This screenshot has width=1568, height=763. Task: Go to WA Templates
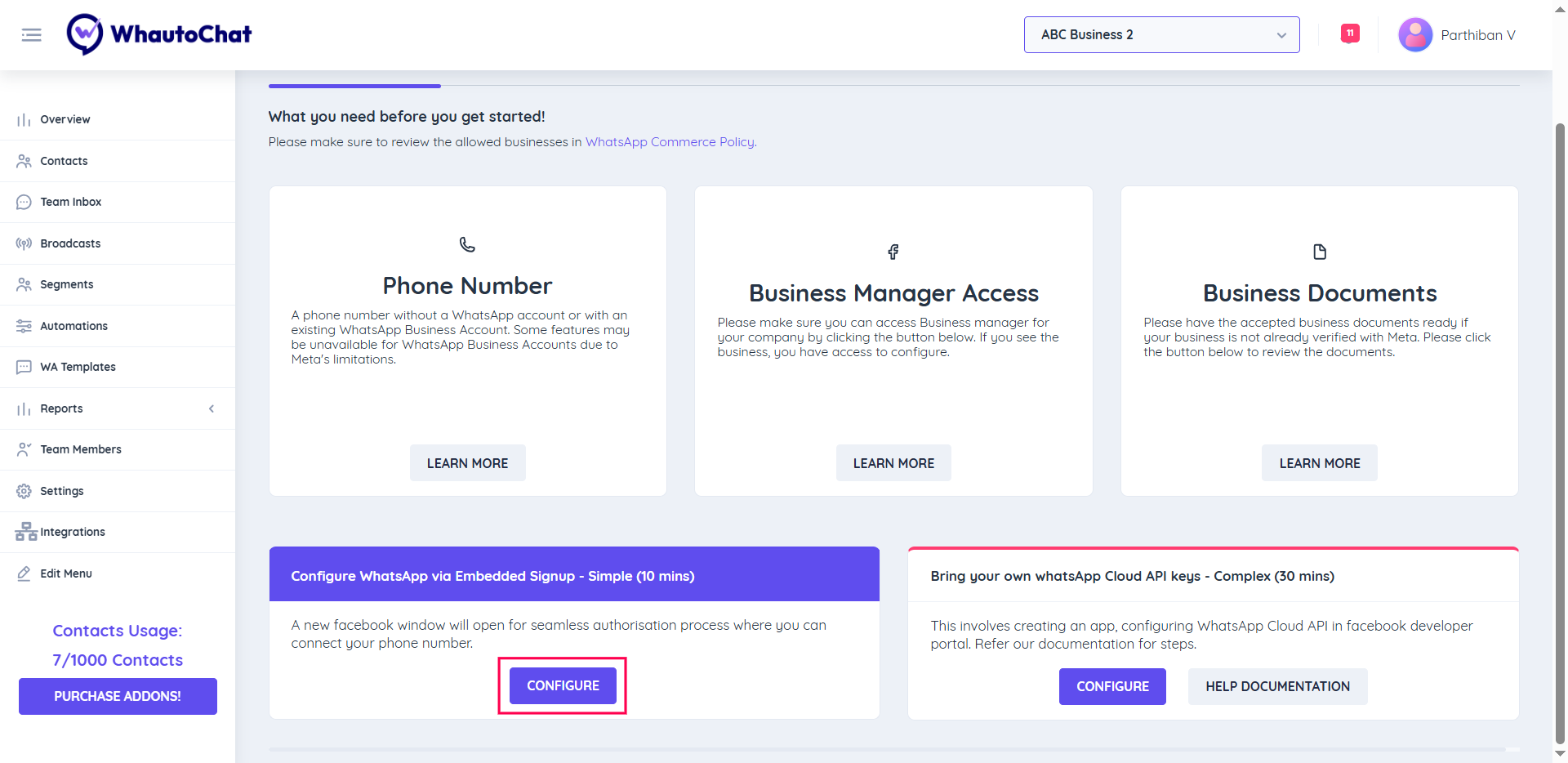[118, 367]
